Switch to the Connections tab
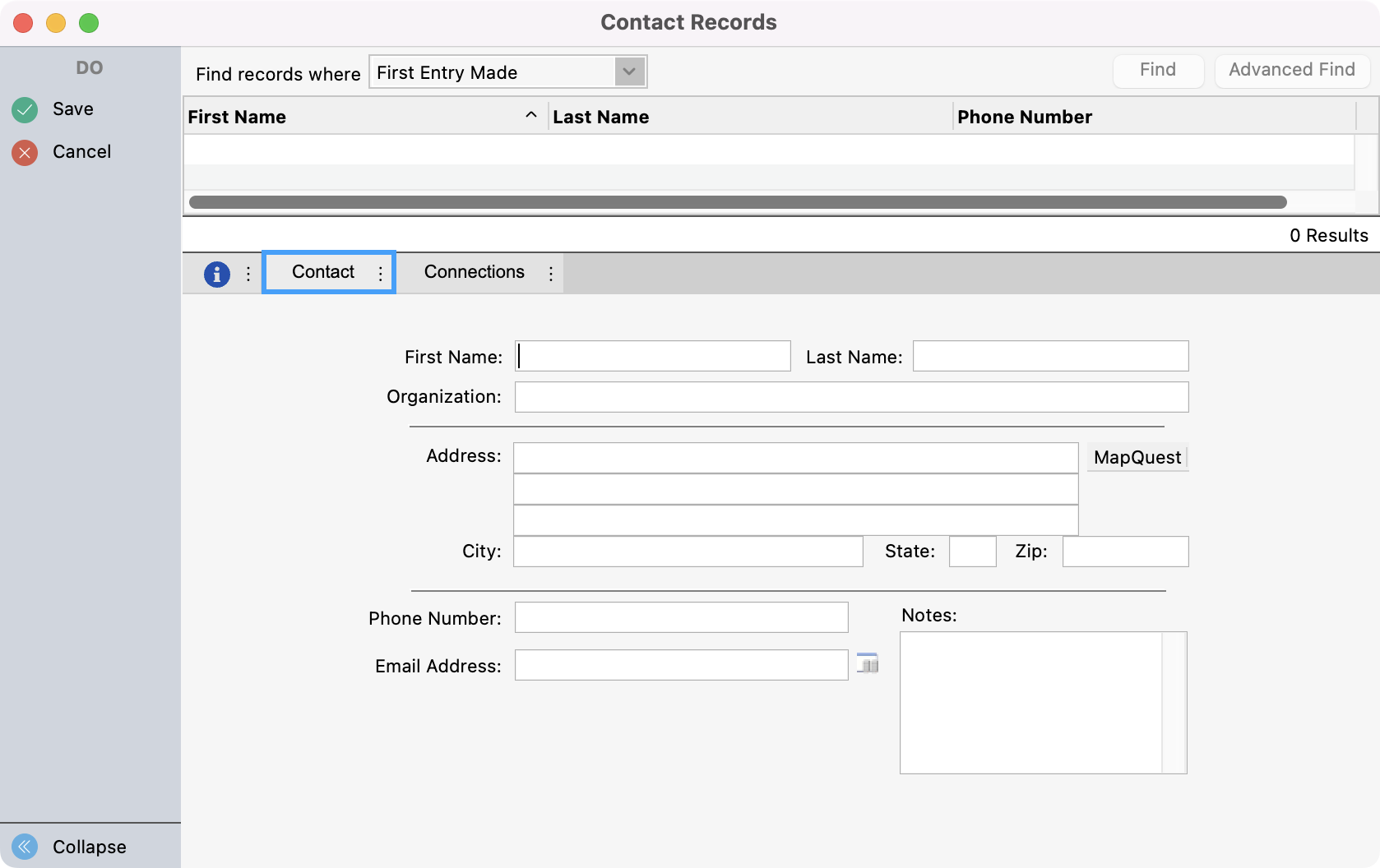The image size is (1380, 868). [475, 272]
